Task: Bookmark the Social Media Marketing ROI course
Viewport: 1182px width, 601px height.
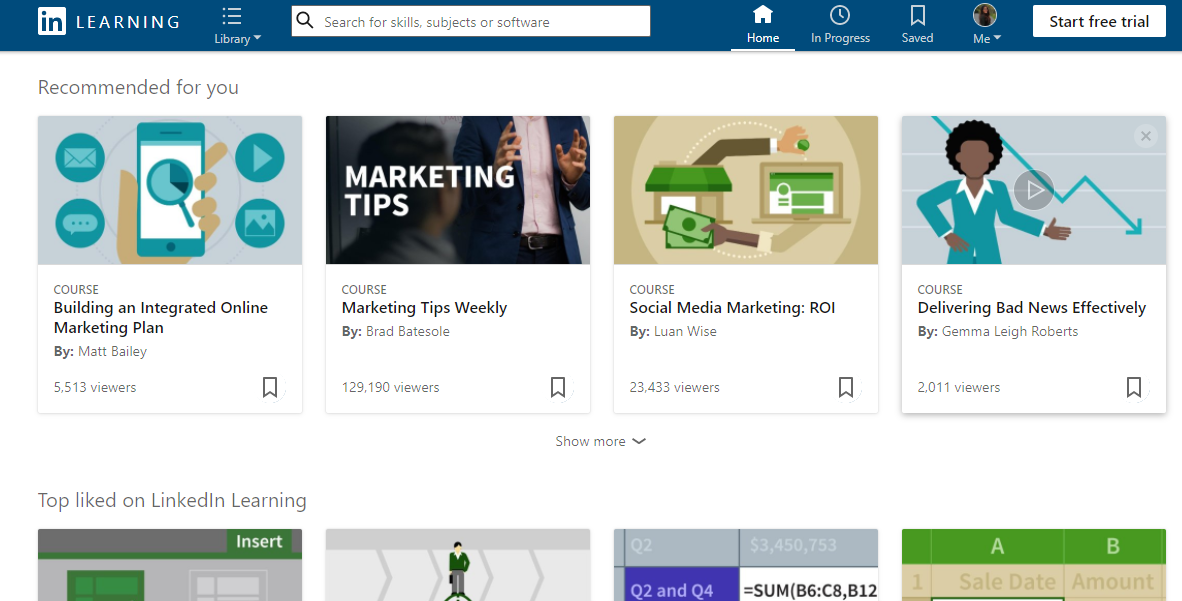Action: pyautogui.click(x=846, y=387)
